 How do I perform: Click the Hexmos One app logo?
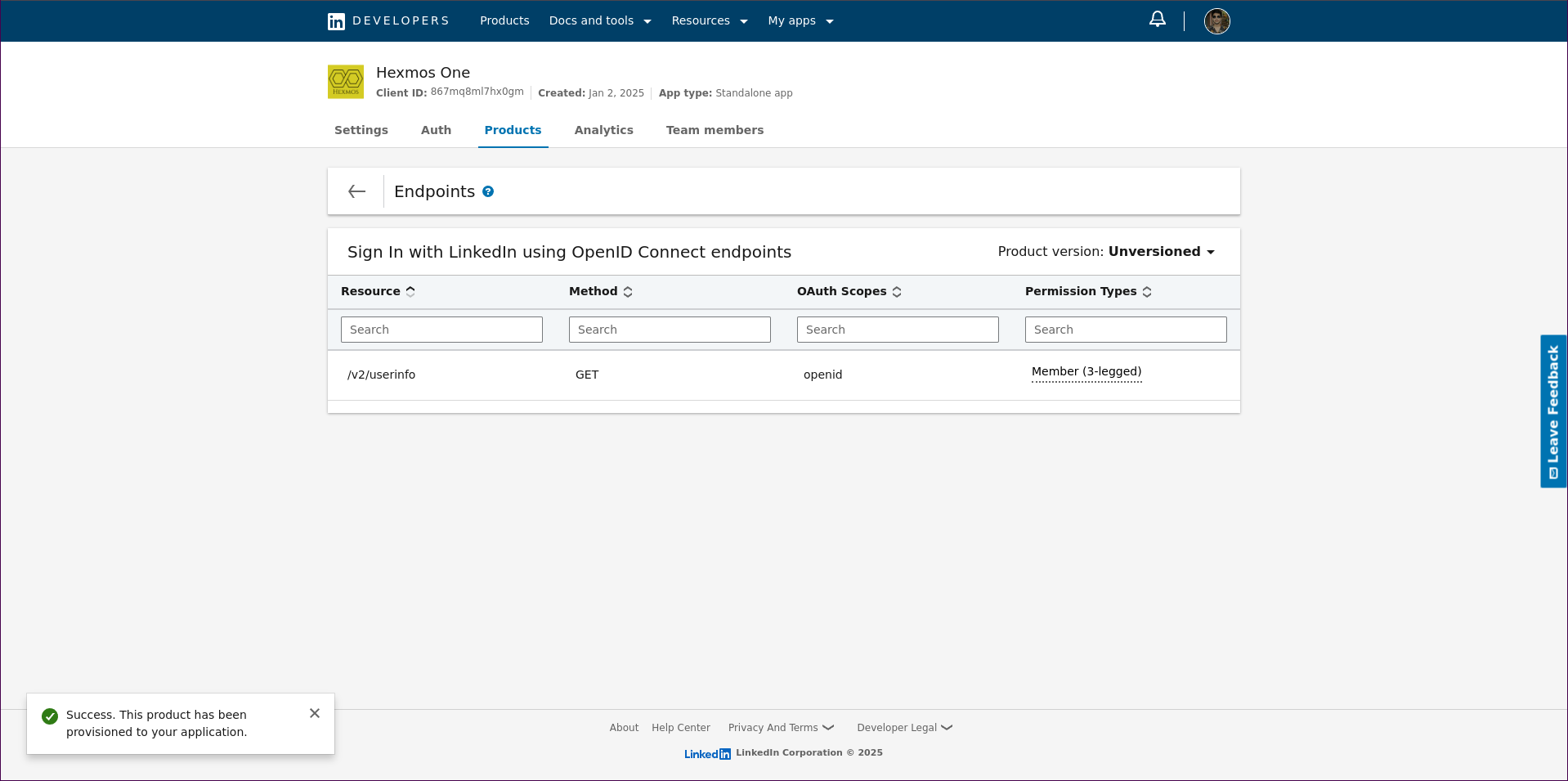(x=346, y=82)
